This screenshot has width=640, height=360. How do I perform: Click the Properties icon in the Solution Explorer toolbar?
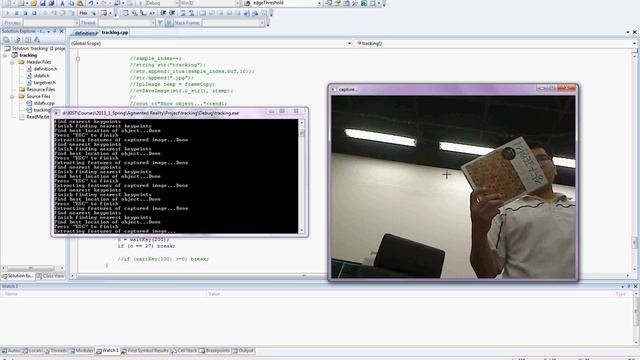[x=7, y=40]
